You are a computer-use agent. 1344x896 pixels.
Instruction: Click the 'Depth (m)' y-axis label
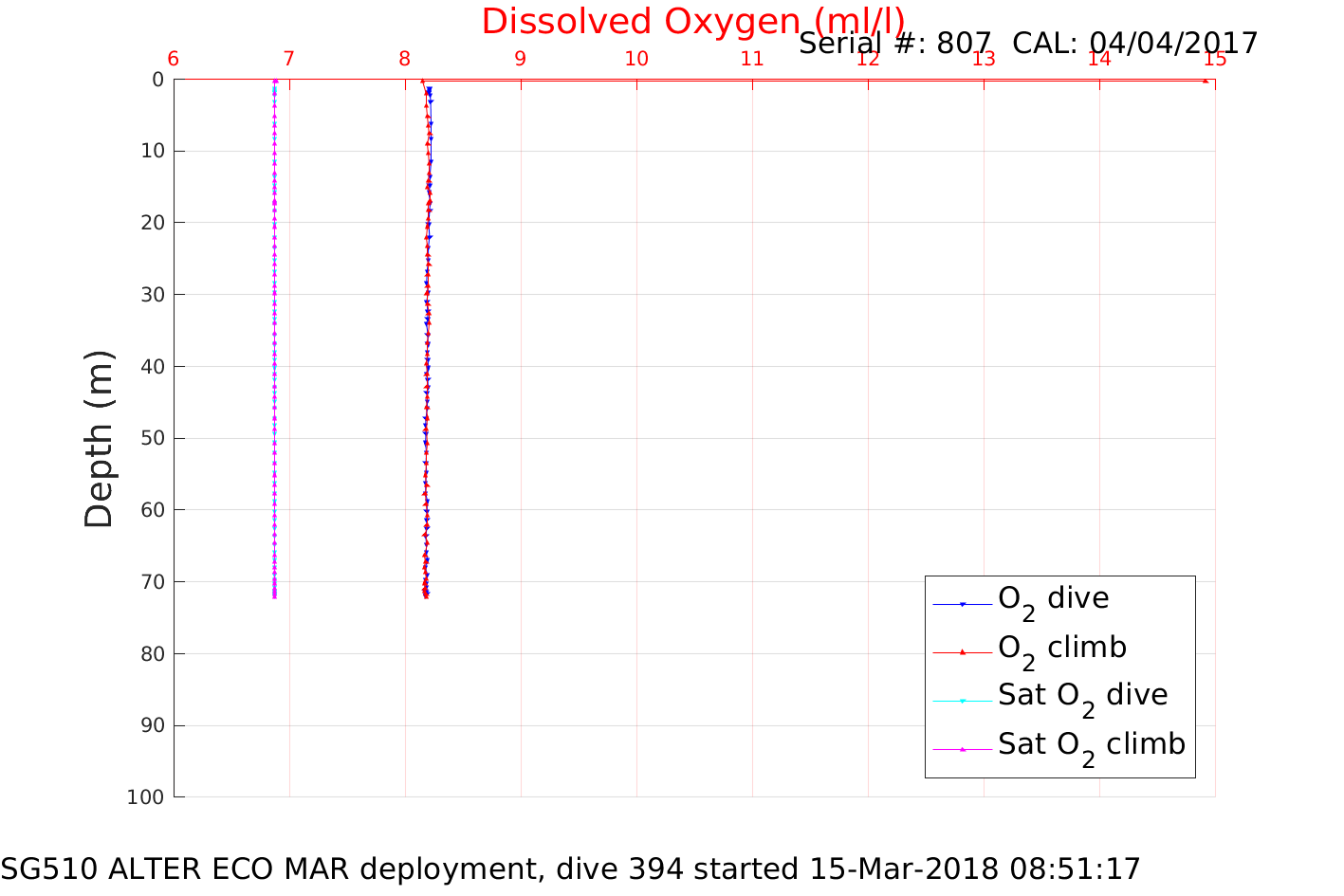point(99,438)
